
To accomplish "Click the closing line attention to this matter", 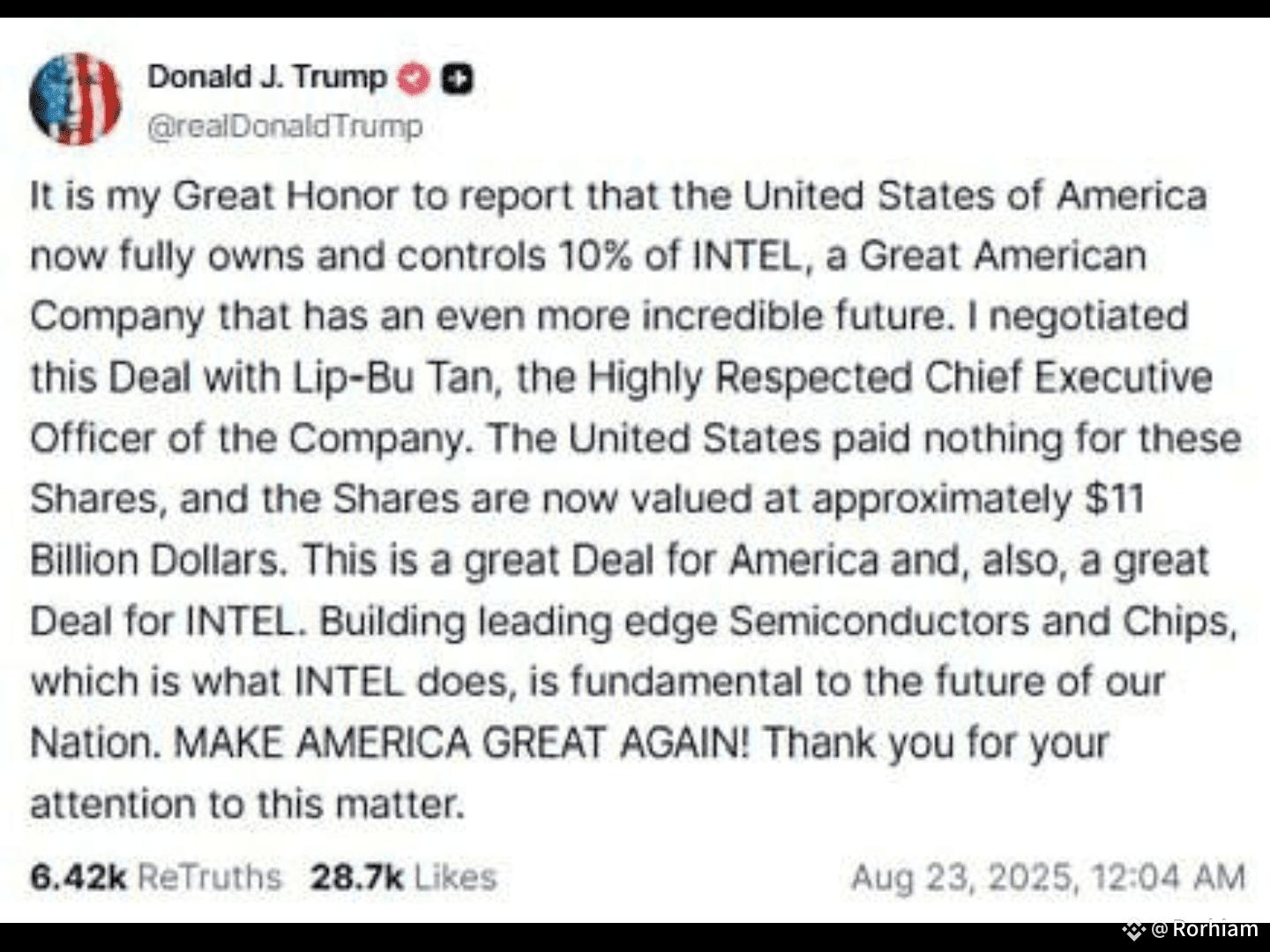I will (x=247, y=803).
